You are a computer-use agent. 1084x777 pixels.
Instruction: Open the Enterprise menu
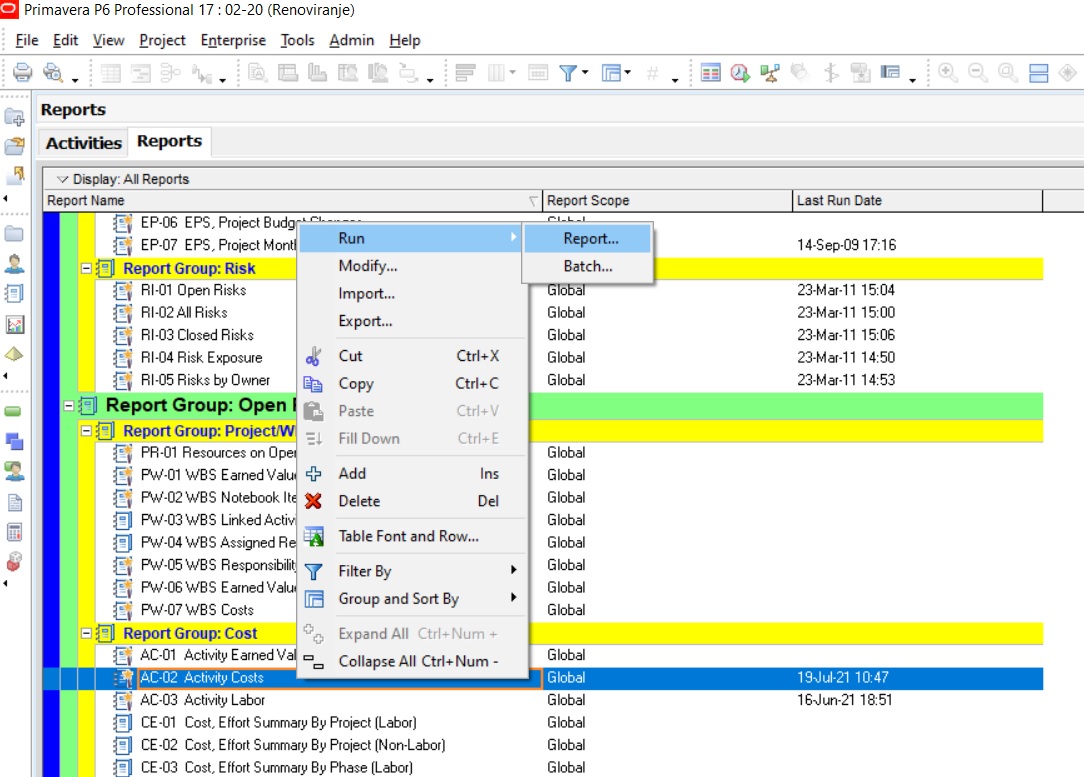coord(233,40)
